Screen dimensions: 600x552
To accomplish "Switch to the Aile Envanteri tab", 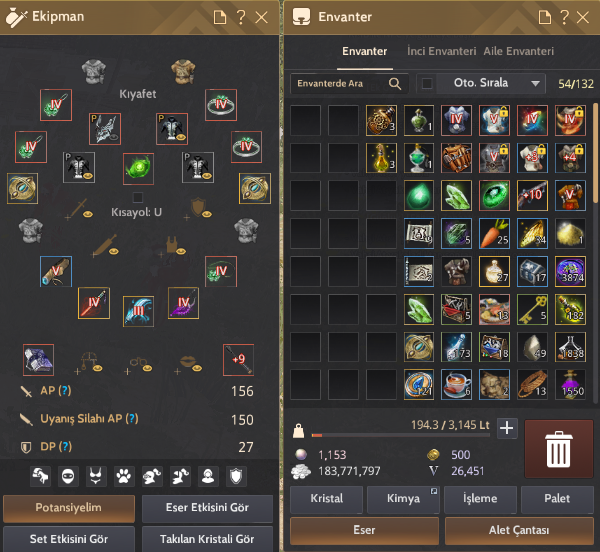I will pyautogui.click(x=518, y=51).
